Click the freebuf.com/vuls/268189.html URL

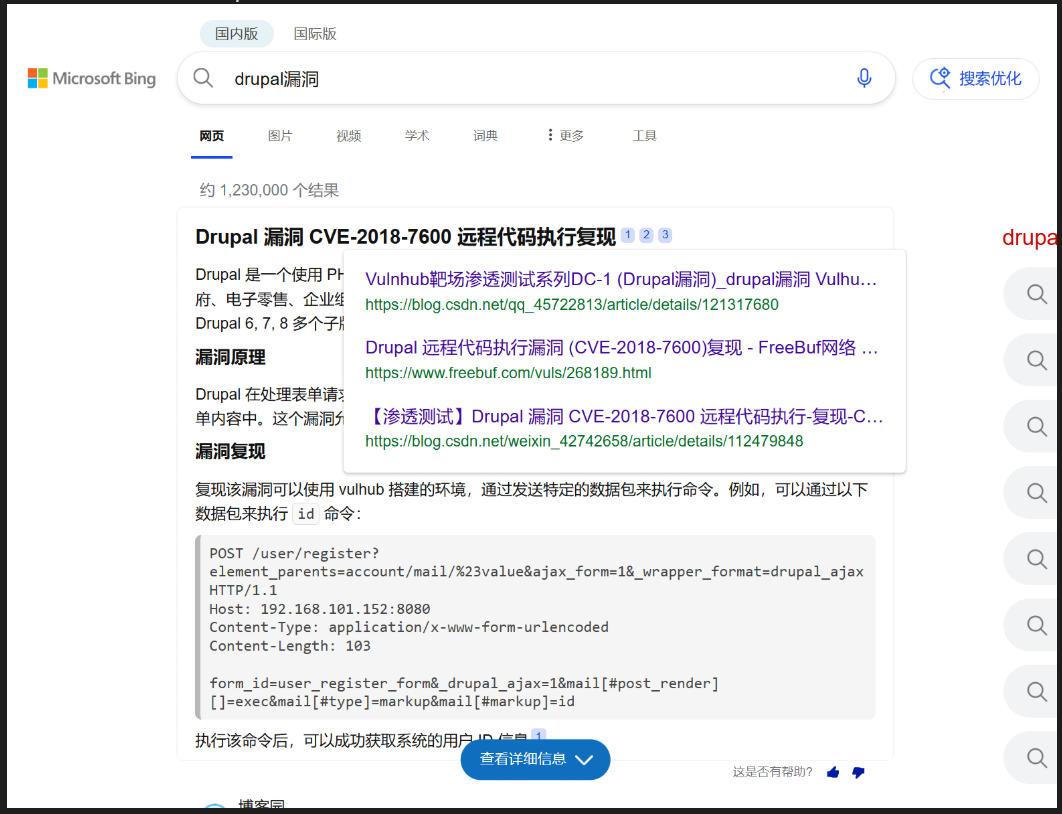click(x=508, y=373)
